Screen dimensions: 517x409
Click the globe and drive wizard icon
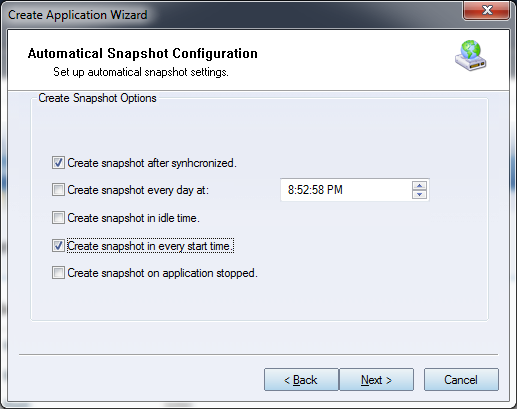pos(470,55)
